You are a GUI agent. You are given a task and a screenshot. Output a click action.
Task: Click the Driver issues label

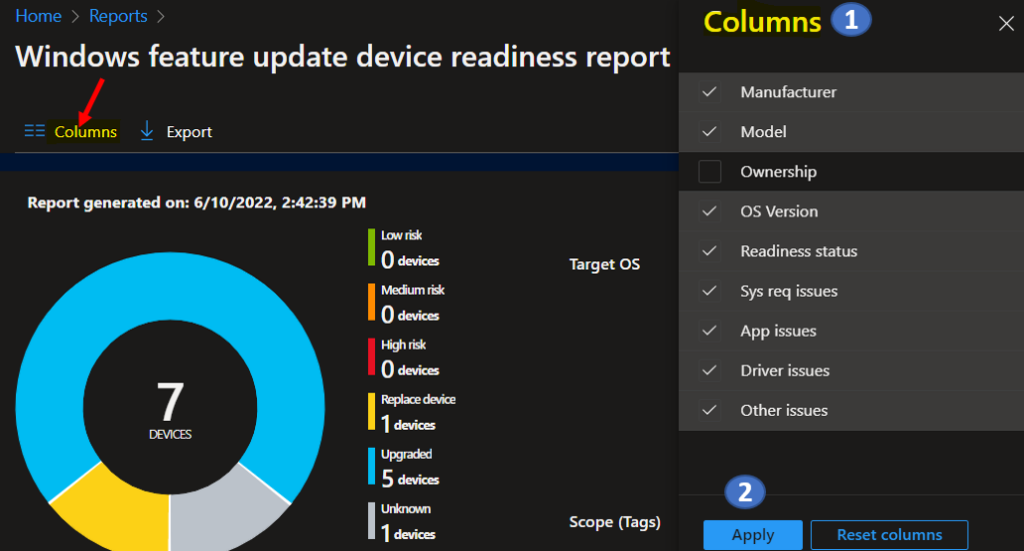(x=785, y=371)
